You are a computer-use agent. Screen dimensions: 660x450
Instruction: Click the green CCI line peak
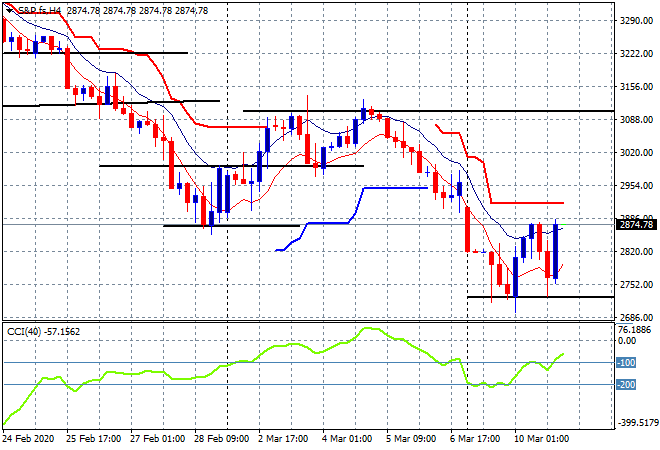(x=368, y=328)
